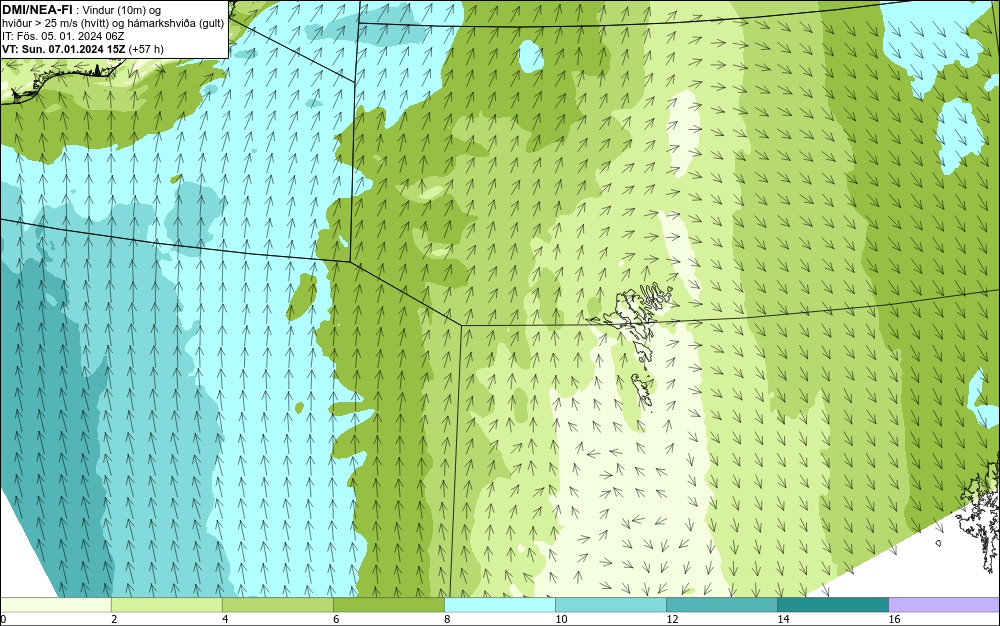Click the 6–8 m/s olive green legend swatch

(388, 604)
